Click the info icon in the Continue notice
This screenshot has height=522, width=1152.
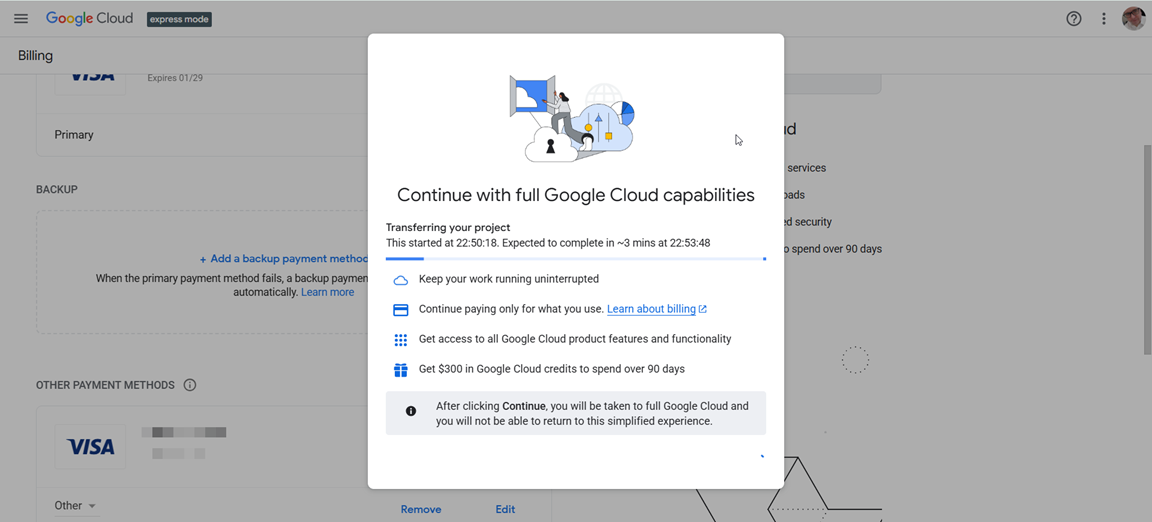[411, 411]
